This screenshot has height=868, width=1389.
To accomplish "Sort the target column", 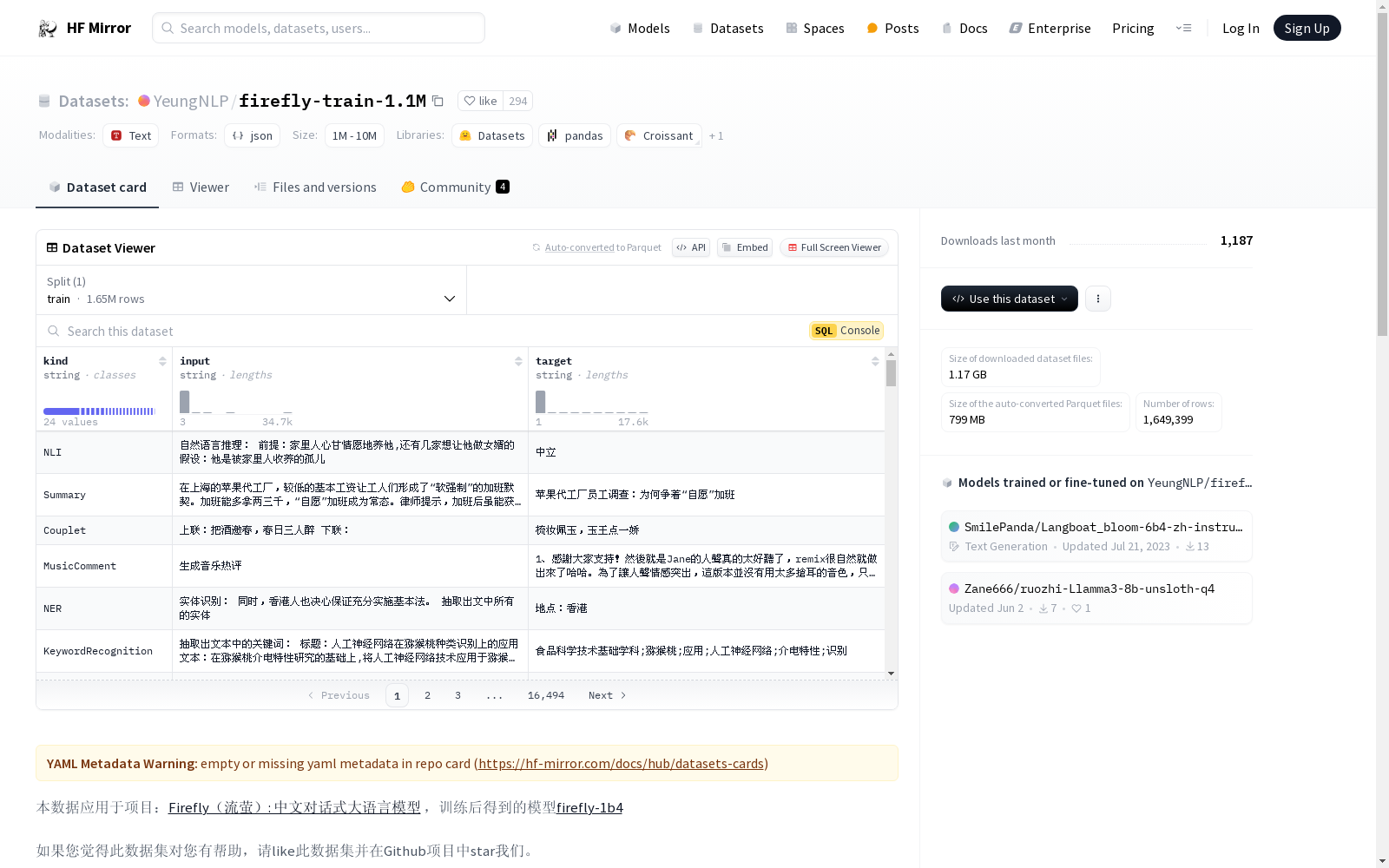I will 875,361.
